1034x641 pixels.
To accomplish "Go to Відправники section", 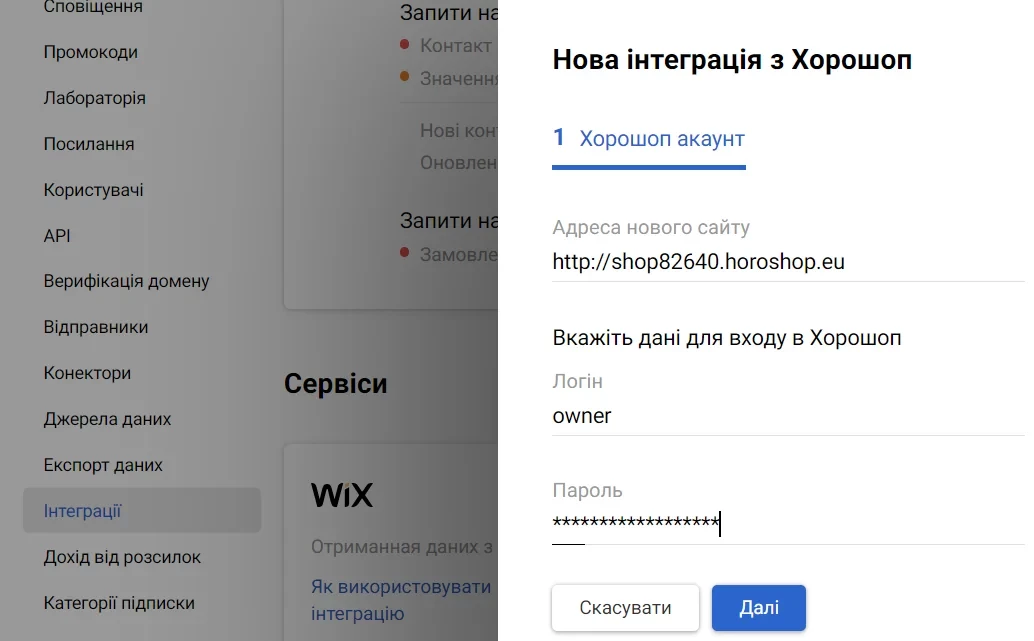I will (x=96, y=327).
